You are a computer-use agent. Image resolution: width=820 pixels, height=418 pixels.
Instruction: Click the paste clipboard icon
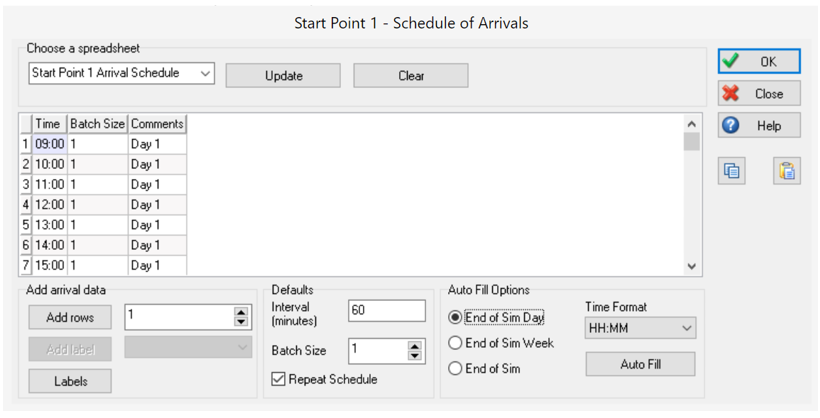pos(787,171)
